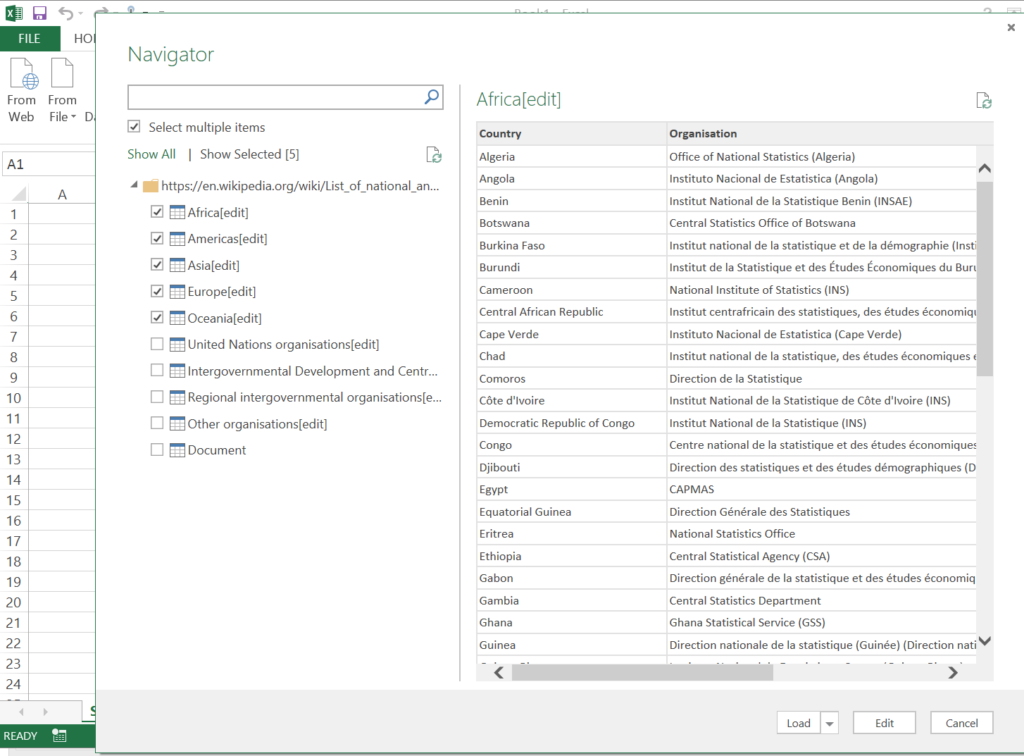Image resolution: width=1024 pixels, height=756 pixels.
Task: Click the Show All link
Action: (151, 154)
